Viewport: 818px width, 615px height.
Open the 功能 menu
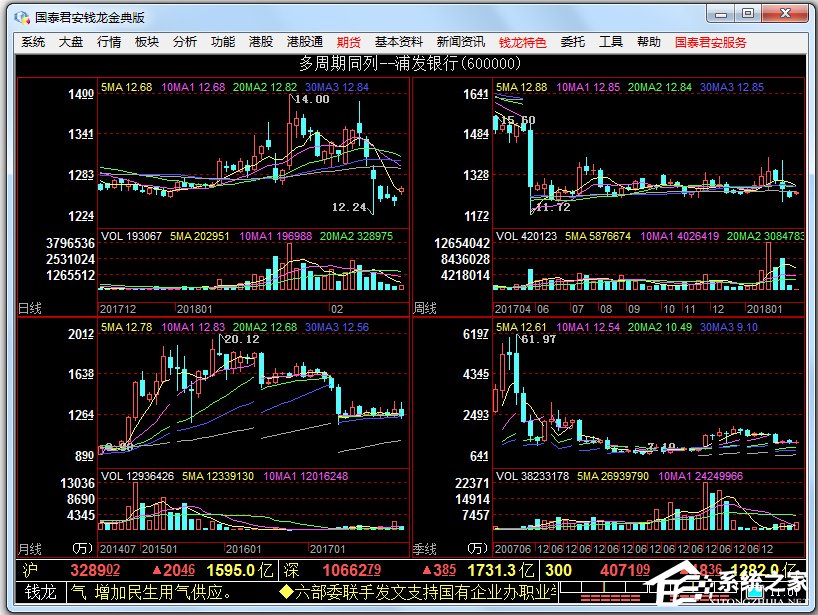(x=223, y=42)
